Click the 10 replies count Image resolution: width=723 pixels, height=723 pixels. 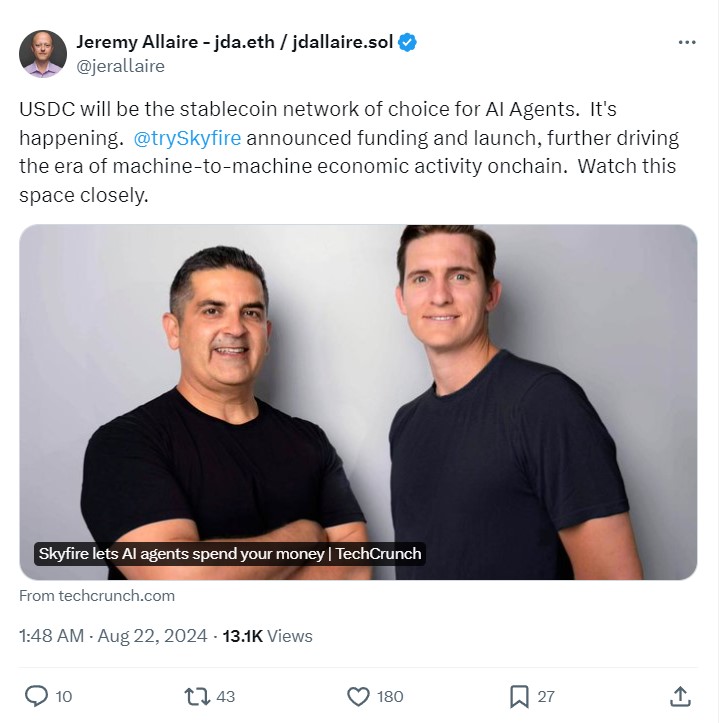pyautogui.click(x=64, y=696)
